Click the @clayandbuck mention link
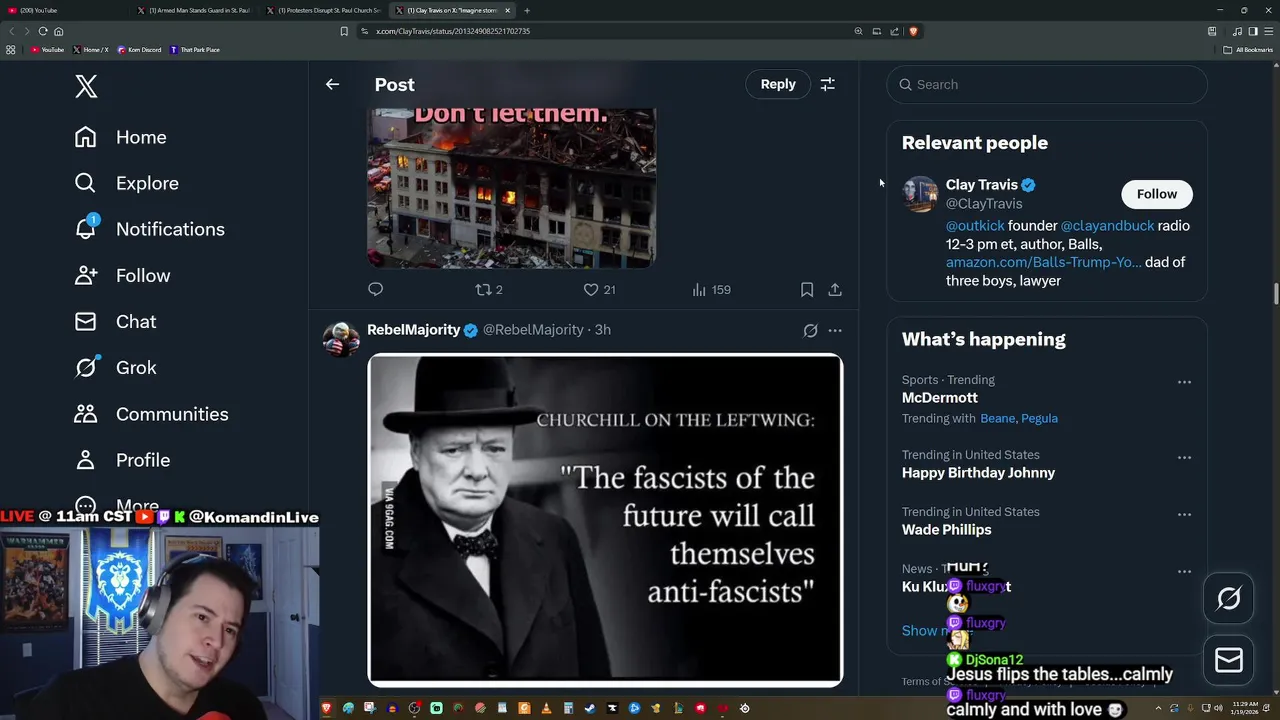This screenshot has height=720, width=1280. tap(1107, 226)
